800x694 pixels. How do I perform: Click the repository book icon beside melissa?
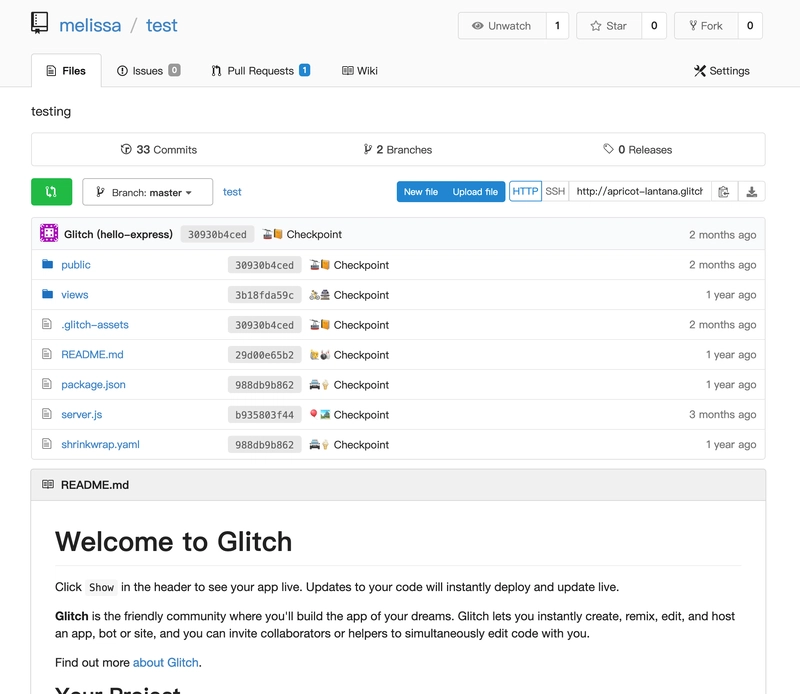pyautogui.click(x=40, y=25)
